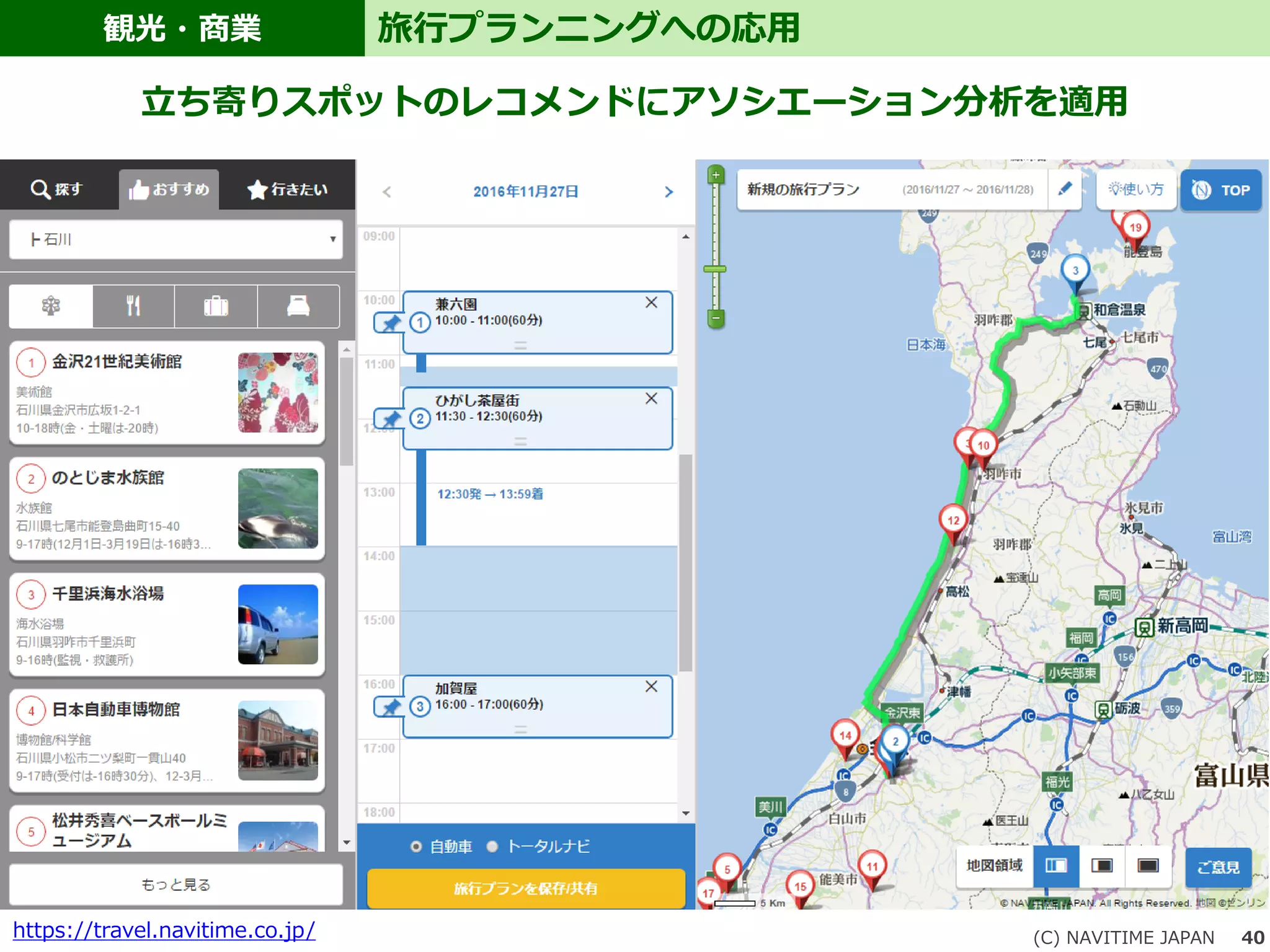The image size is (1270, 952).
Task: Click red map pin number 10
Action: [984, 446]
